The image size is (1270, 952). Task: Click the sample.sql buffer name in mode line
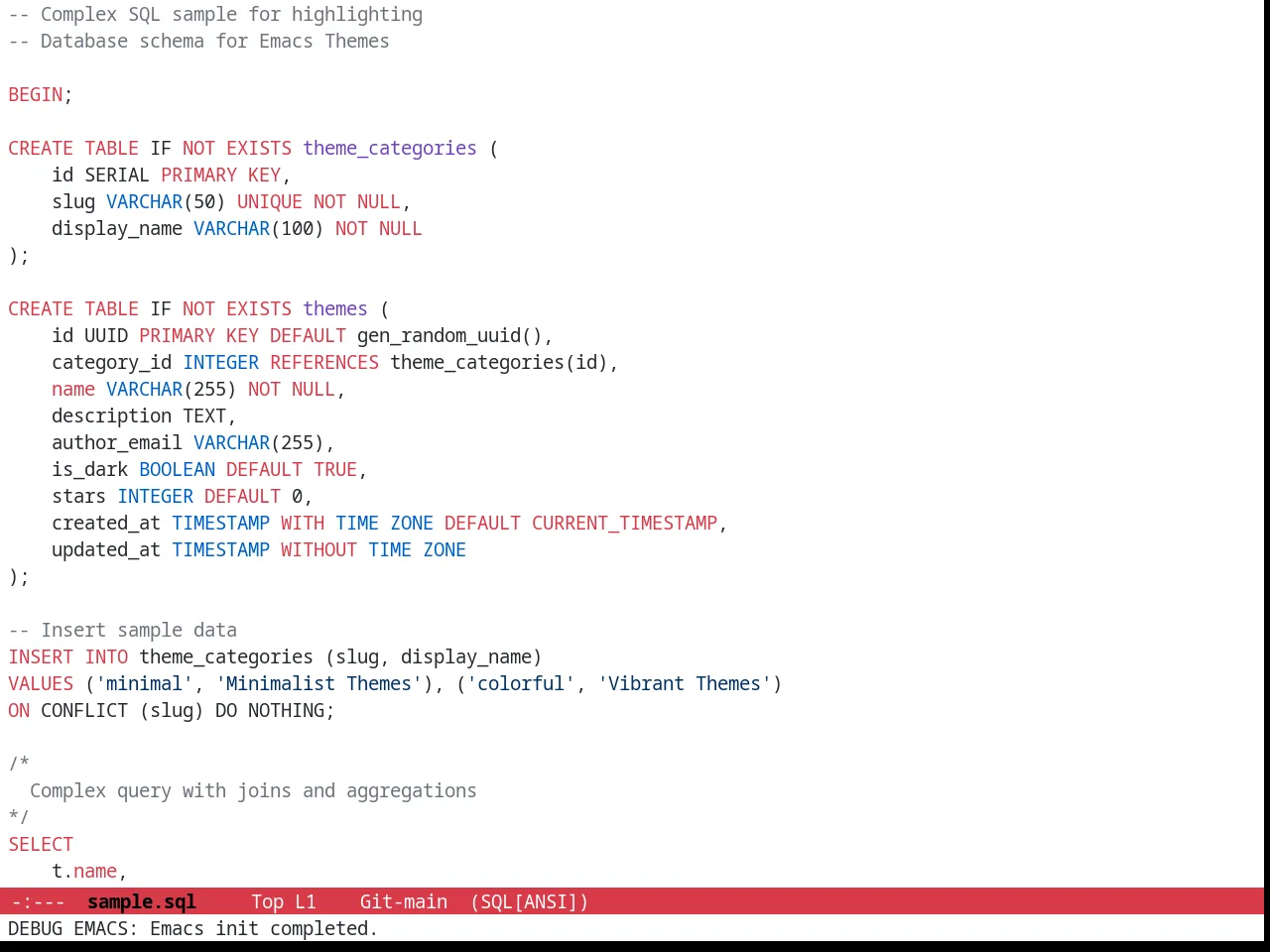[142, 901]
